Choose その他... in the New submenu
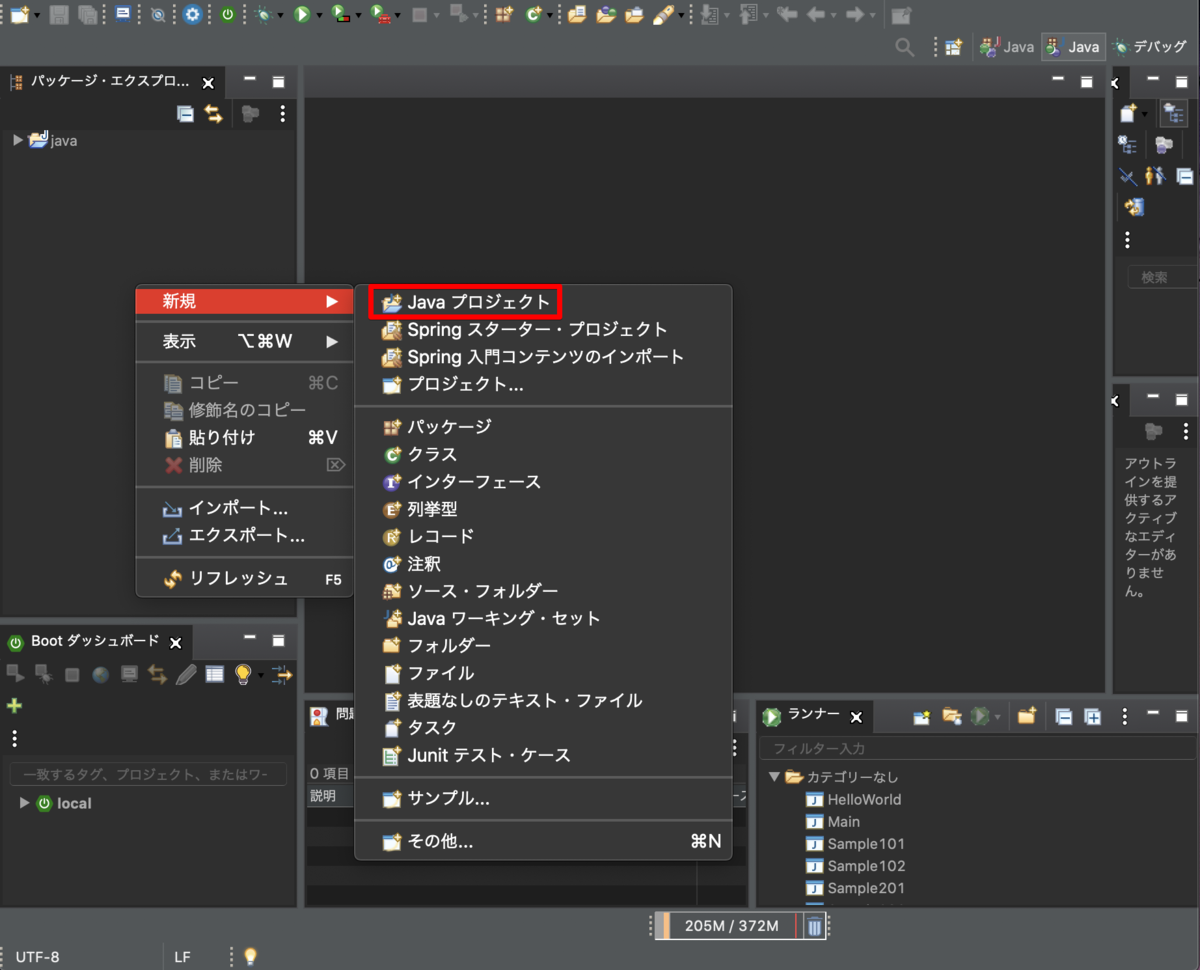1200x970 pixels. (x=543, y=841)
